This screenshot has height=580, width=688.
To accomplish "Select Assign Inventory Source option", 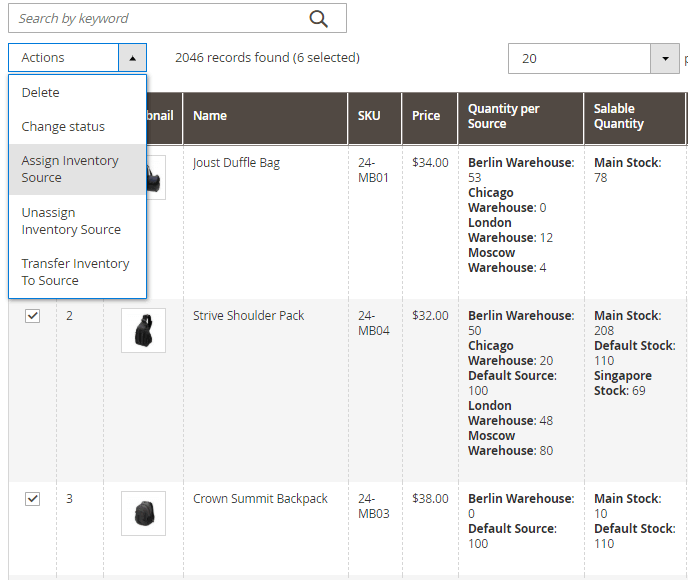I will (70, 169).
